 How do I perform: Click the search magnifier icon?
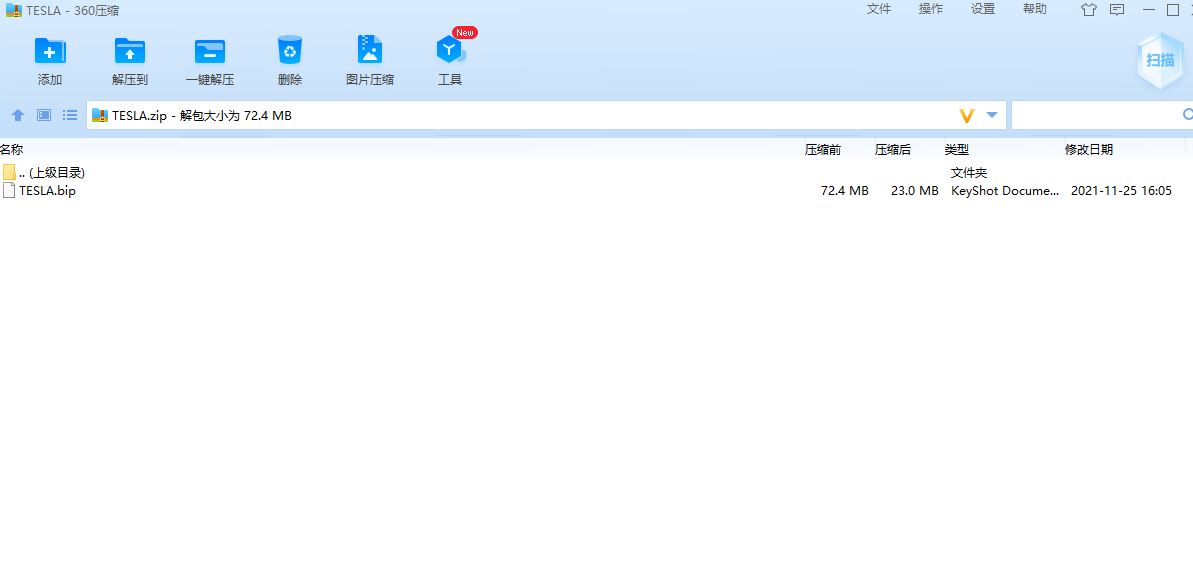[1188, 115]
